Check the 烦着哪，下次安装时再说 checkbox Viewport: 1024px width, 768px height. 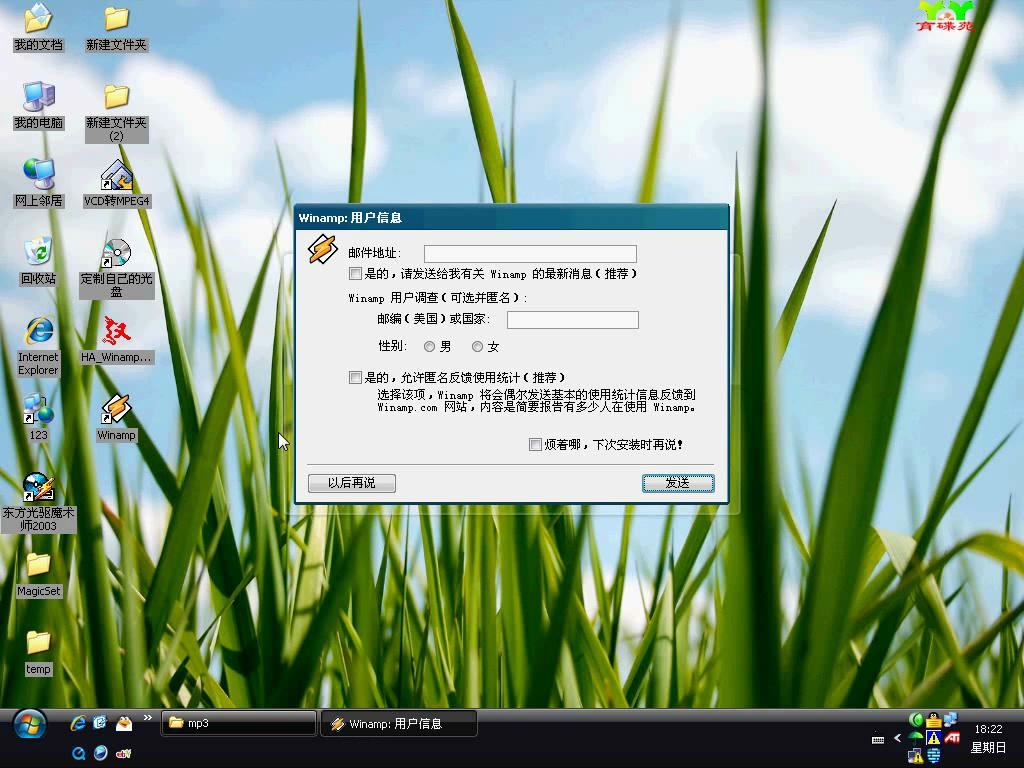536,445
